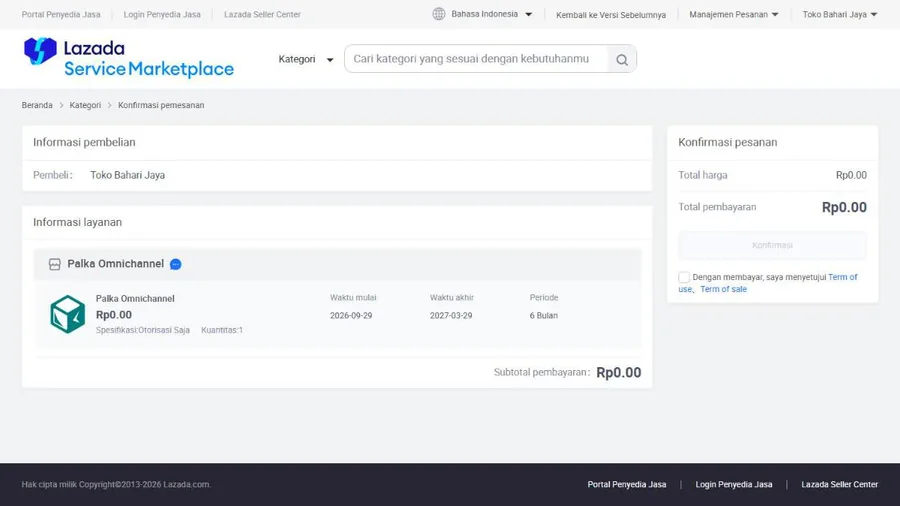
Task: Click the category search input field
Action: coord(476,59)
